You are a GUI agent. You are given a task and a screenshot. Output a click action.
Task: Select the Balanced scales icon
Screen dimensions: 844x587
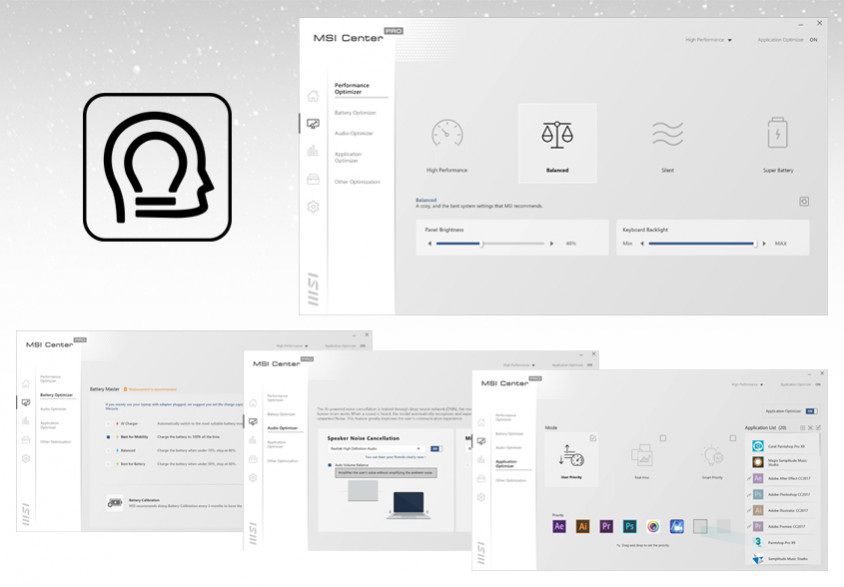[x=557, y=134]
